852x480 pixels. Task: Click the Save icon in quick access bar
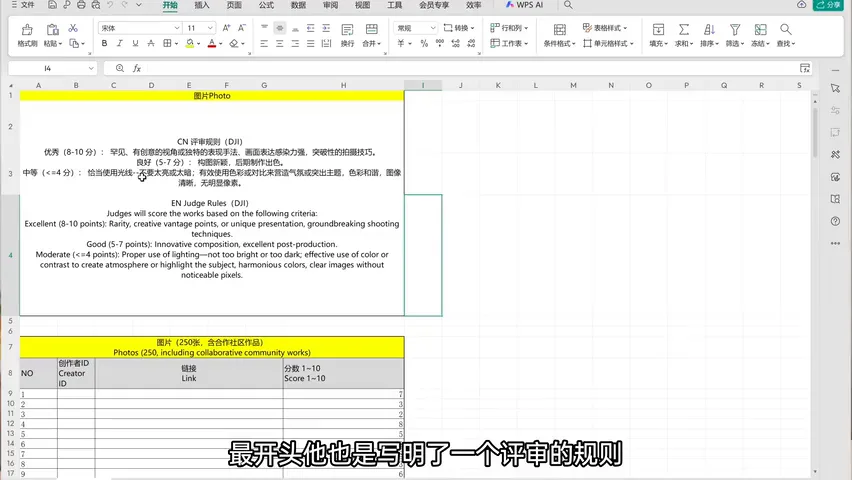click(52, 5)
